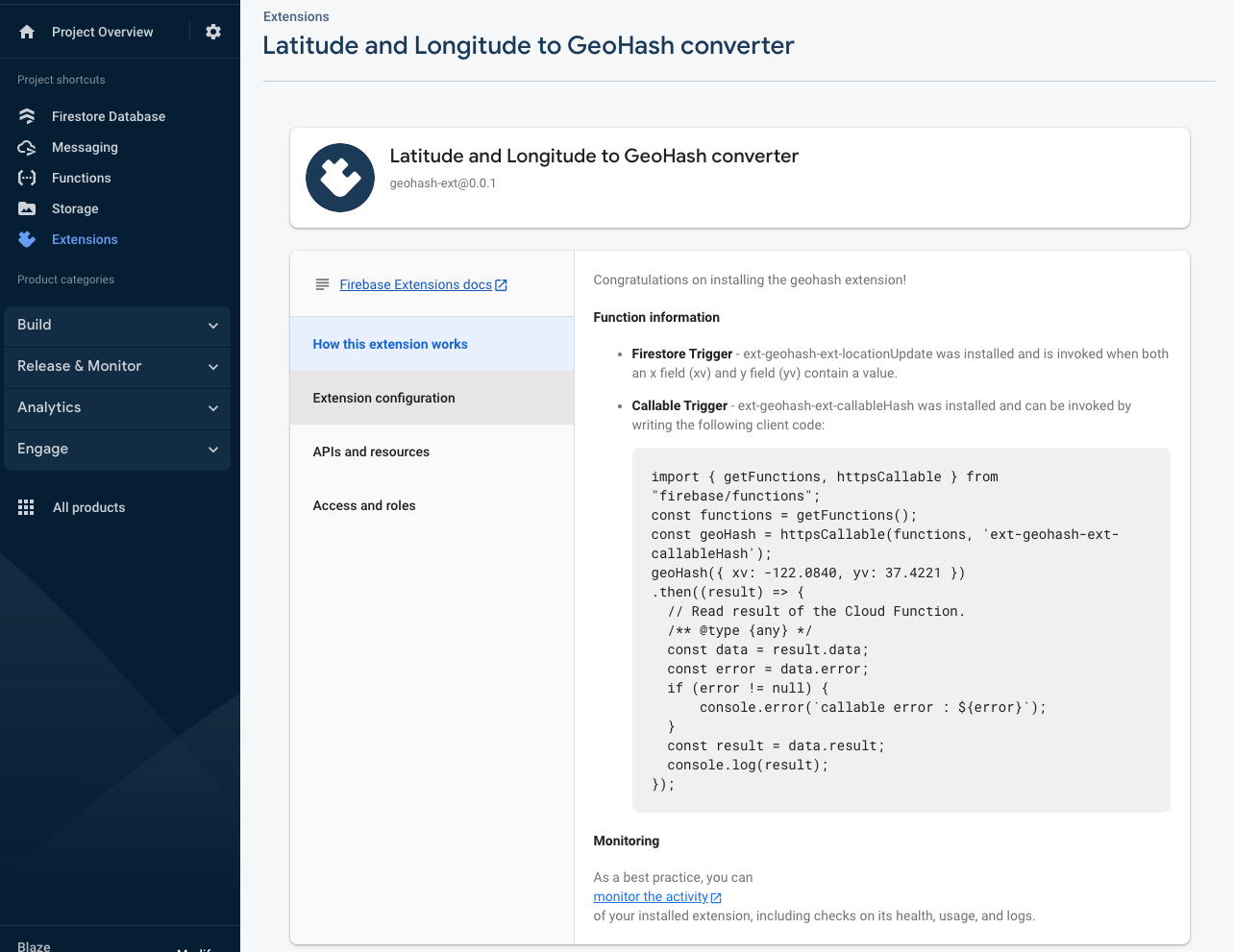Select the Messaging icon in the sidebar
1234x952 pixels.
click(x=26, y=147)
